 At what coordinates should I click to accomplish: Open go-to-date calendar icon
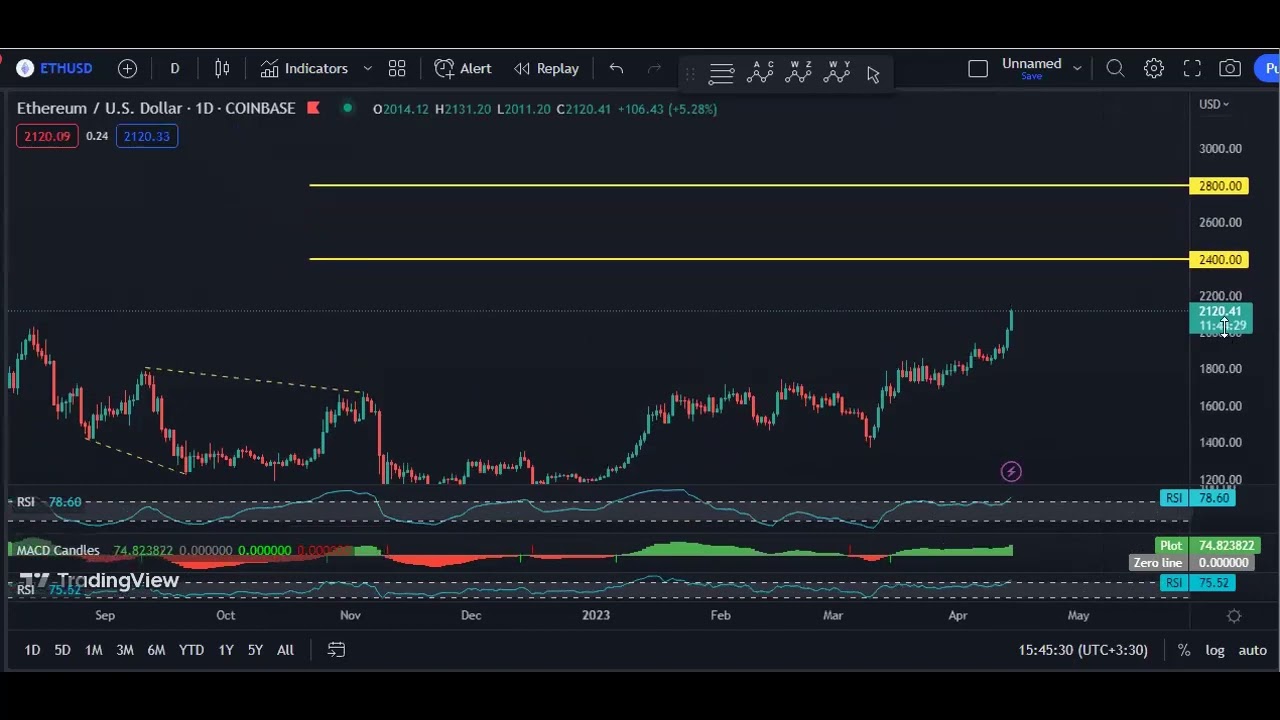click(336, 650)
